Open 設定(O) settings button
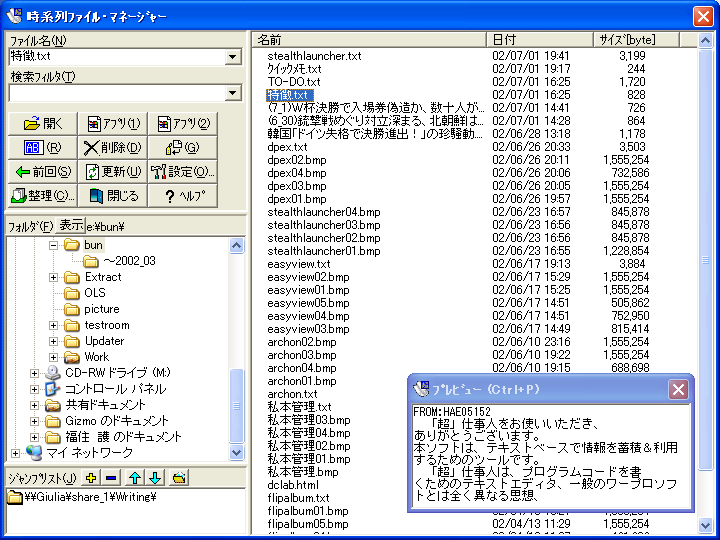The height and width of the screenshot is (540, 720). coord(183,172)
